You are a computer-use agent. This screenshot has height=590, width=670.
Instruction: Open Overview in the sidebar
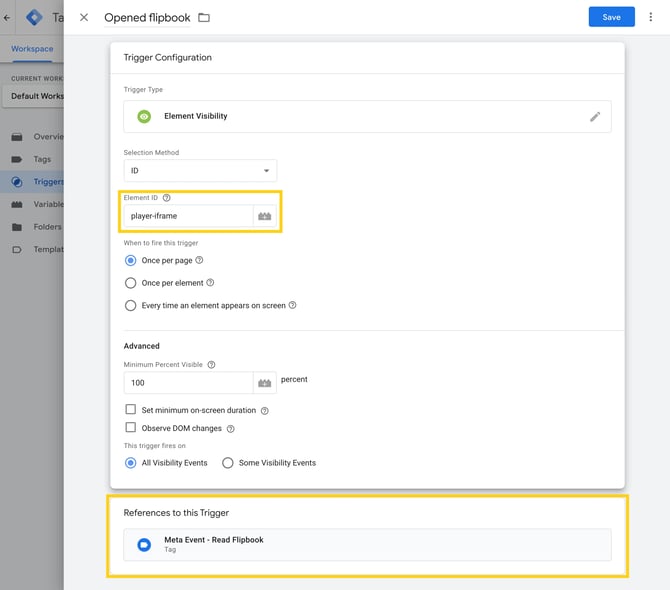click(x=32, y=137)
